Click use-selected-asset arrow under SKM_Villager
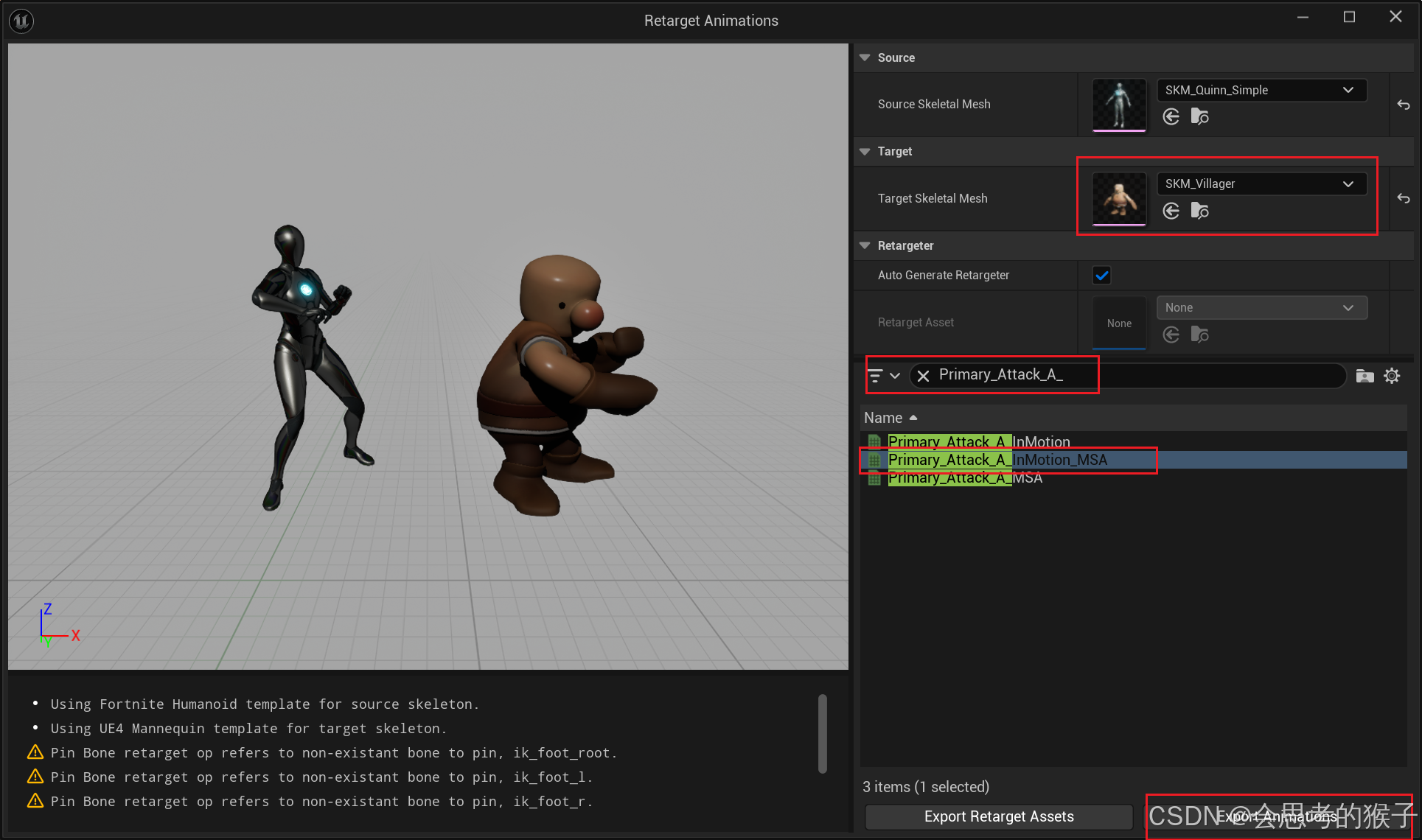The height and width of the screenshot is (840, 1422). (1171, 211)
